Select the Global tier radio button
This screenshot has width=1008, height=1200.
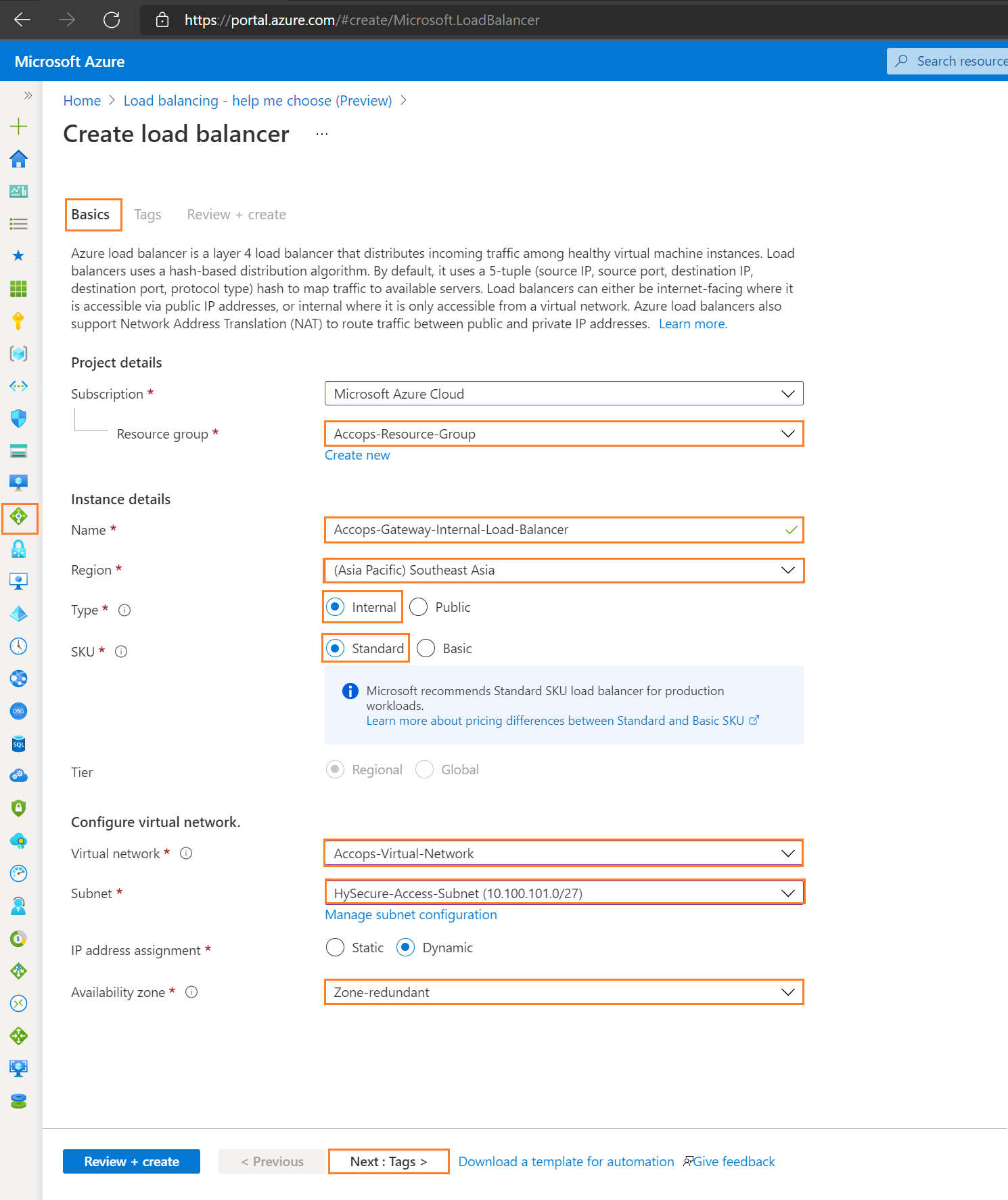pos(424,770)
